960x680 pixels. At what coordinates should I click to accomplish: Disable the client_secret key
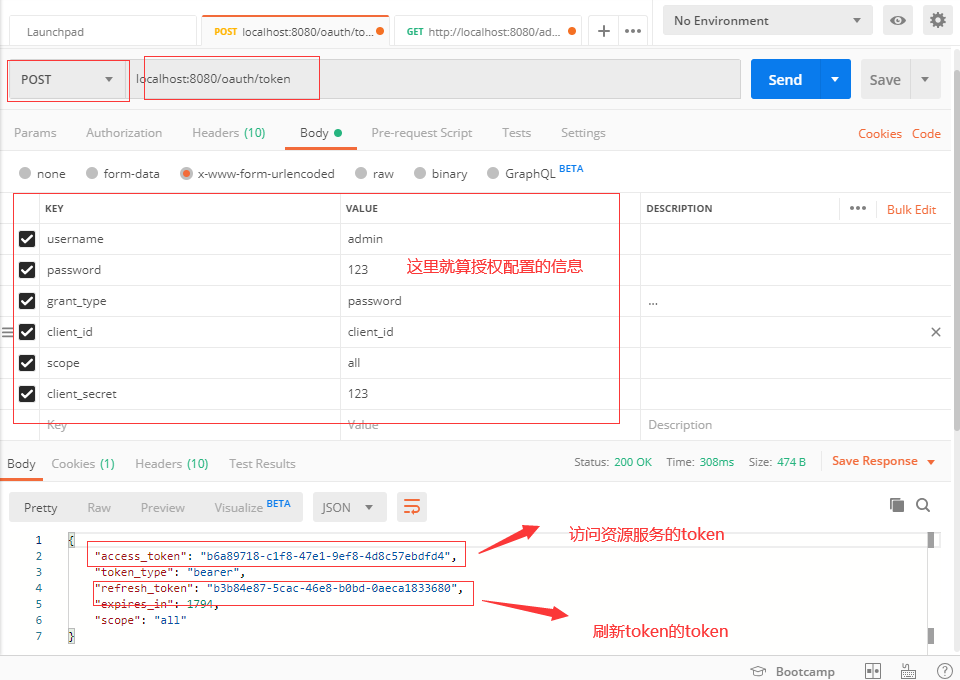pos(27,393)
